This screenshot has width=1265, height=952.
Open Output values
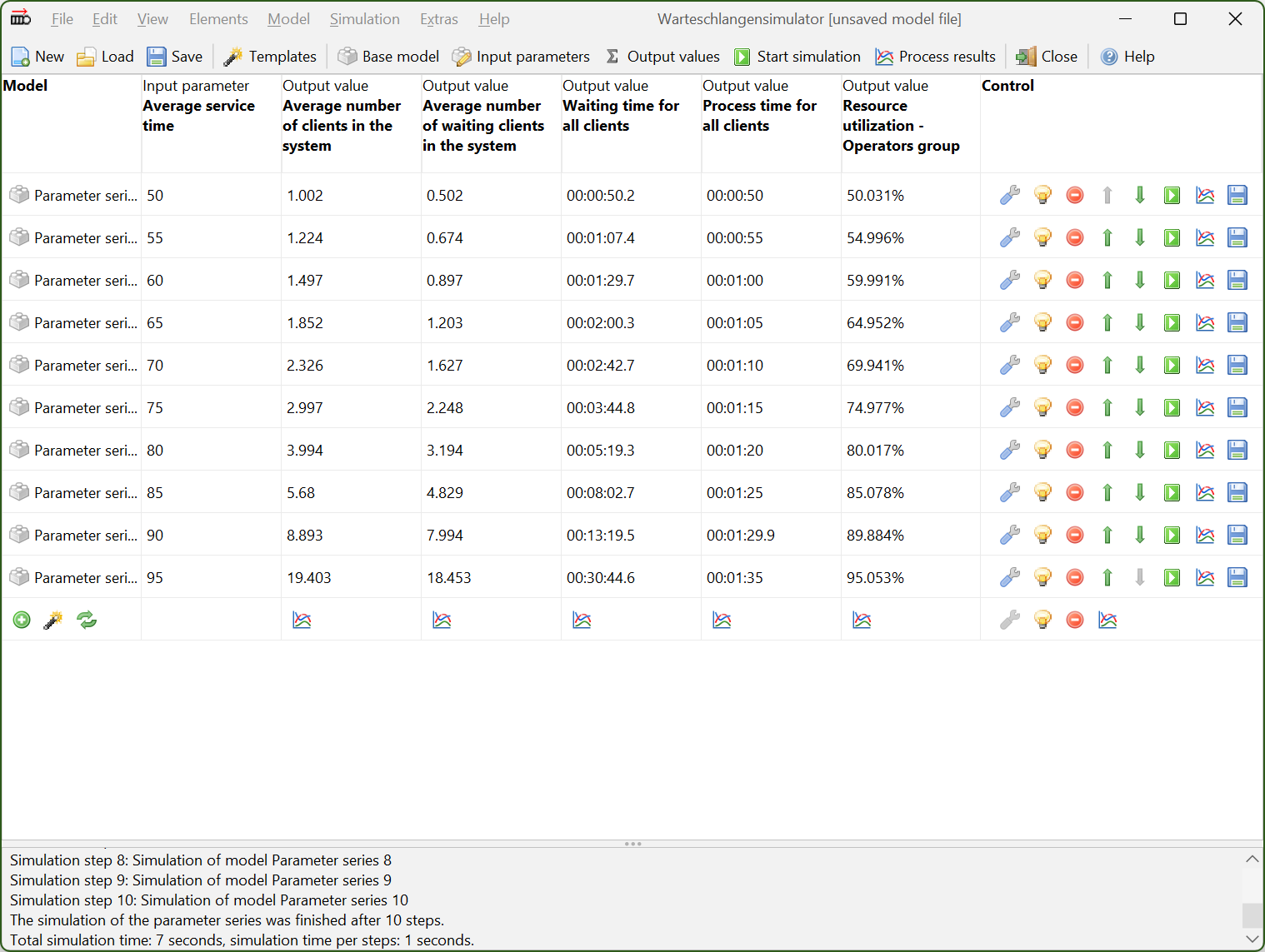pyautogui.click(x=662, y=57)
